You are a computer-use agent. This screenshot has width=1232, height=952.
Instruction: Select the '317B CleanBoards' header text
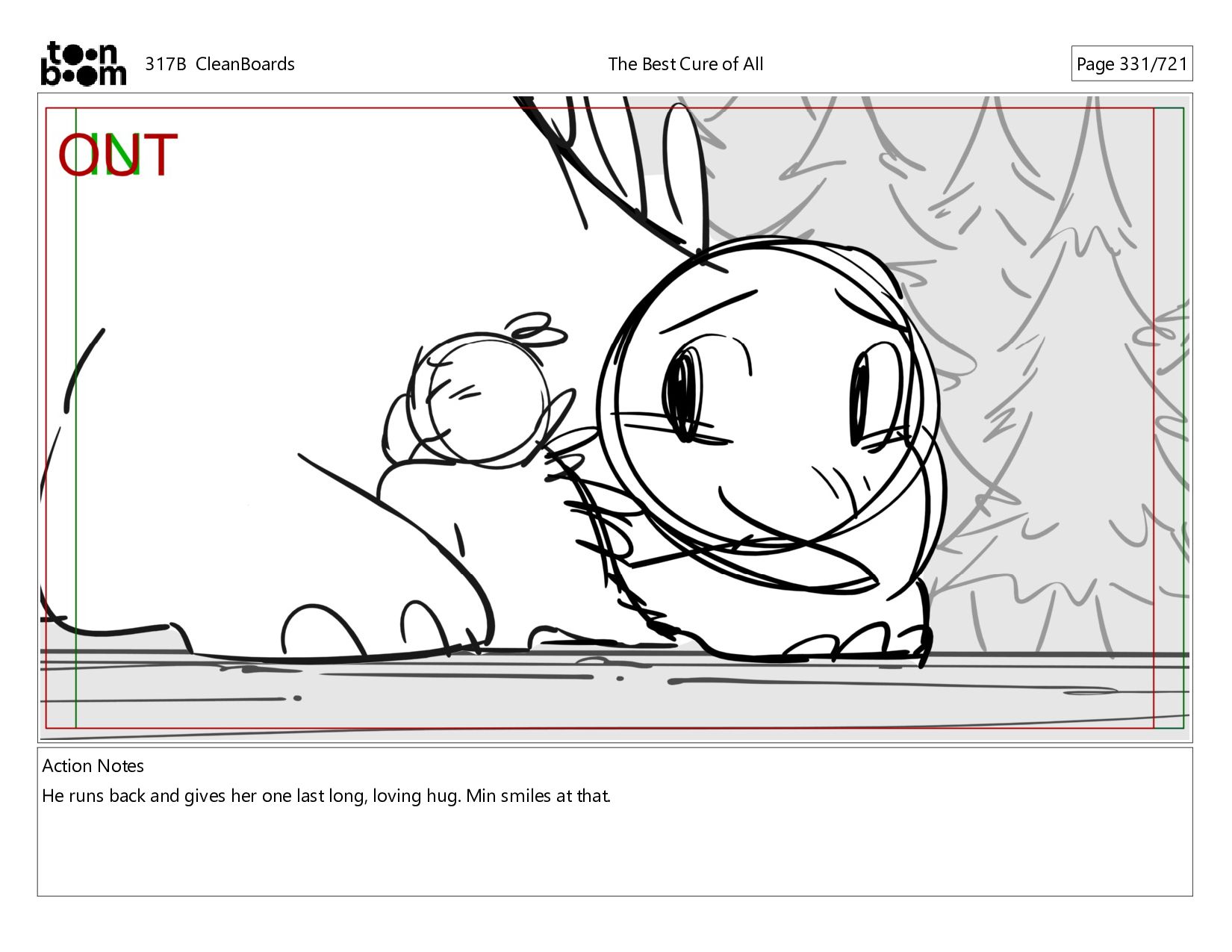[x=220, y=64]
